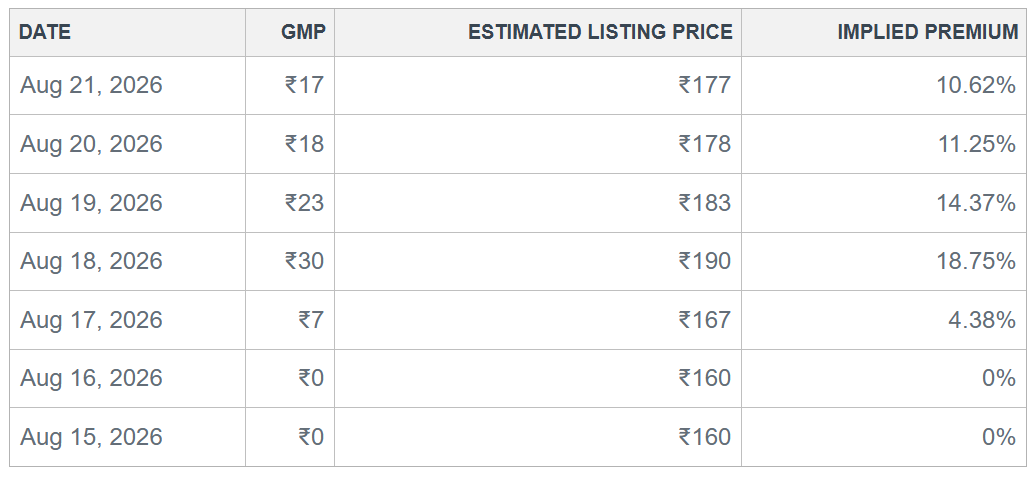Click the 4.38% implied premium value

pyautogui.click(x=982, y=320)
